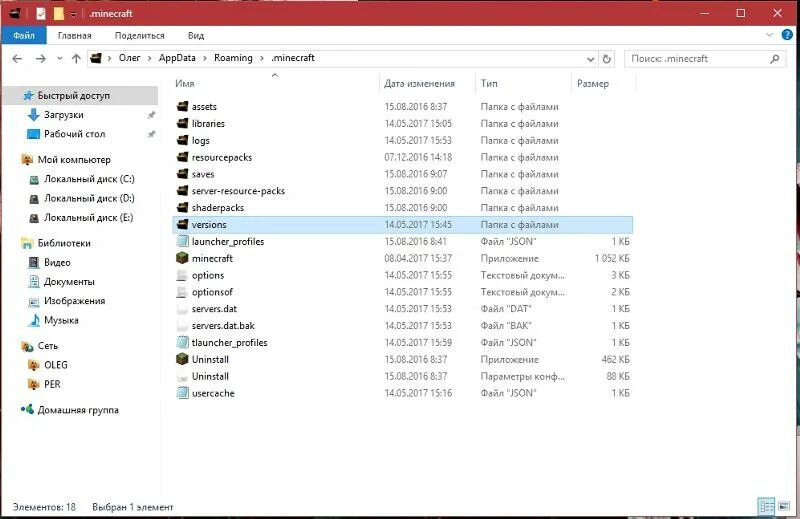The height and width of the screenshot is (519, 800).
Task: Open the Help question mark icon
Action: tap(787, 35)
